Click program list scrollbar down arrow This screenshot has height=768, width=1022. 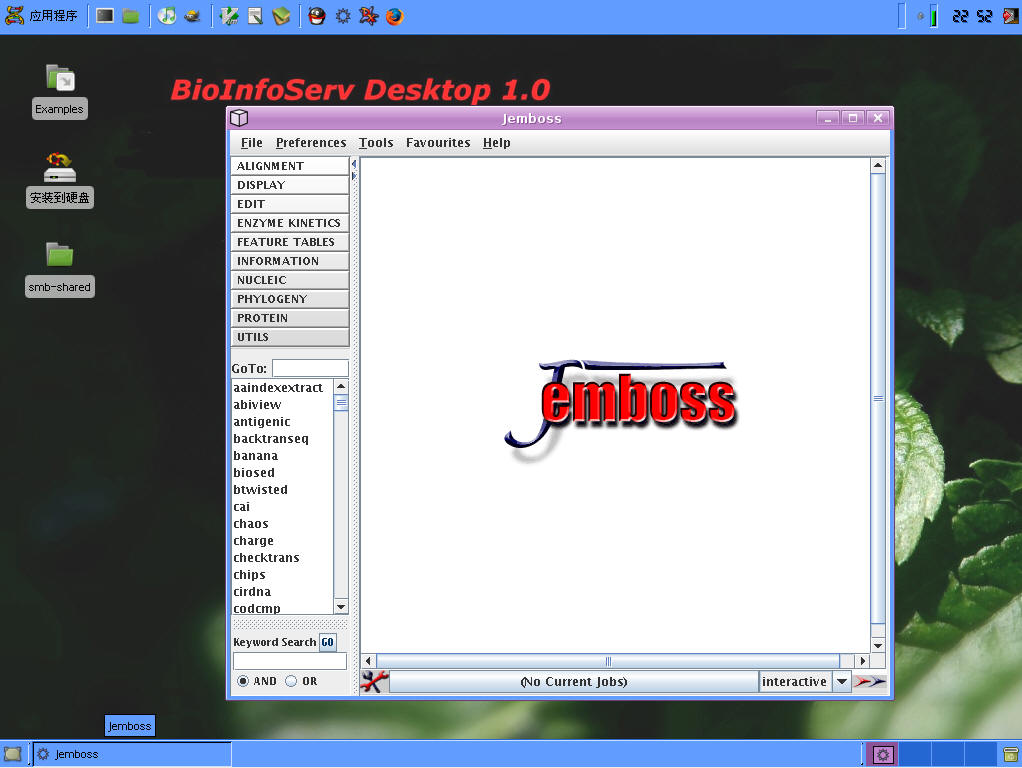tap(341, 607)
